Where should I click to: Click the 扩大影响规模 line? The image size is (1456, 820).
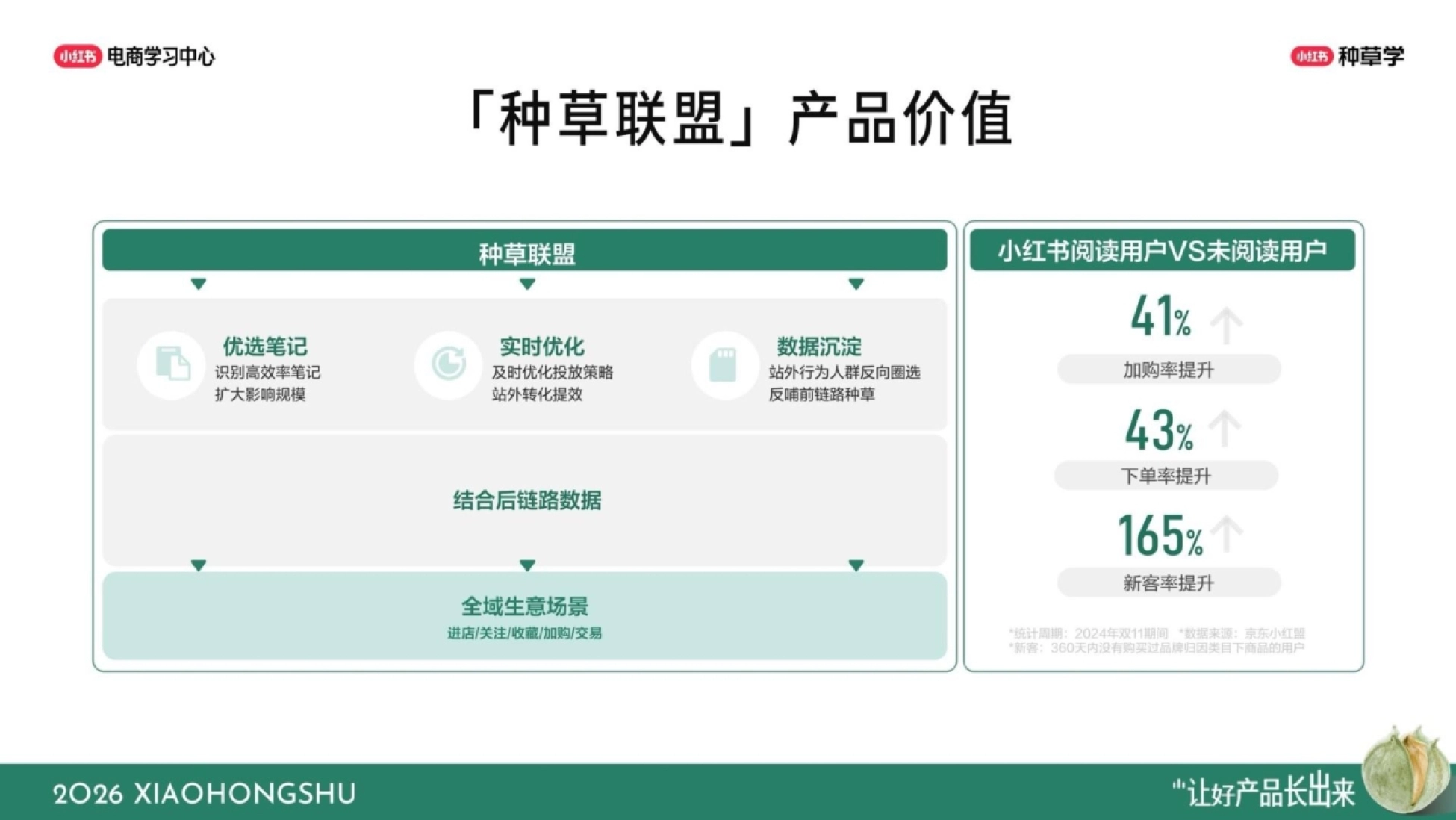(x=261, y=394)
